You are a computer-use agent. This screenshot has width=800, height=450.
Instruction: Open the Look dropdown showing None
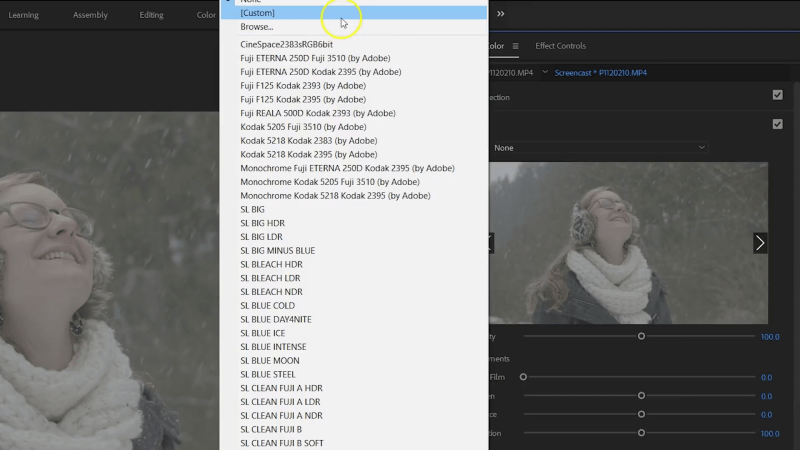(598, 147)
